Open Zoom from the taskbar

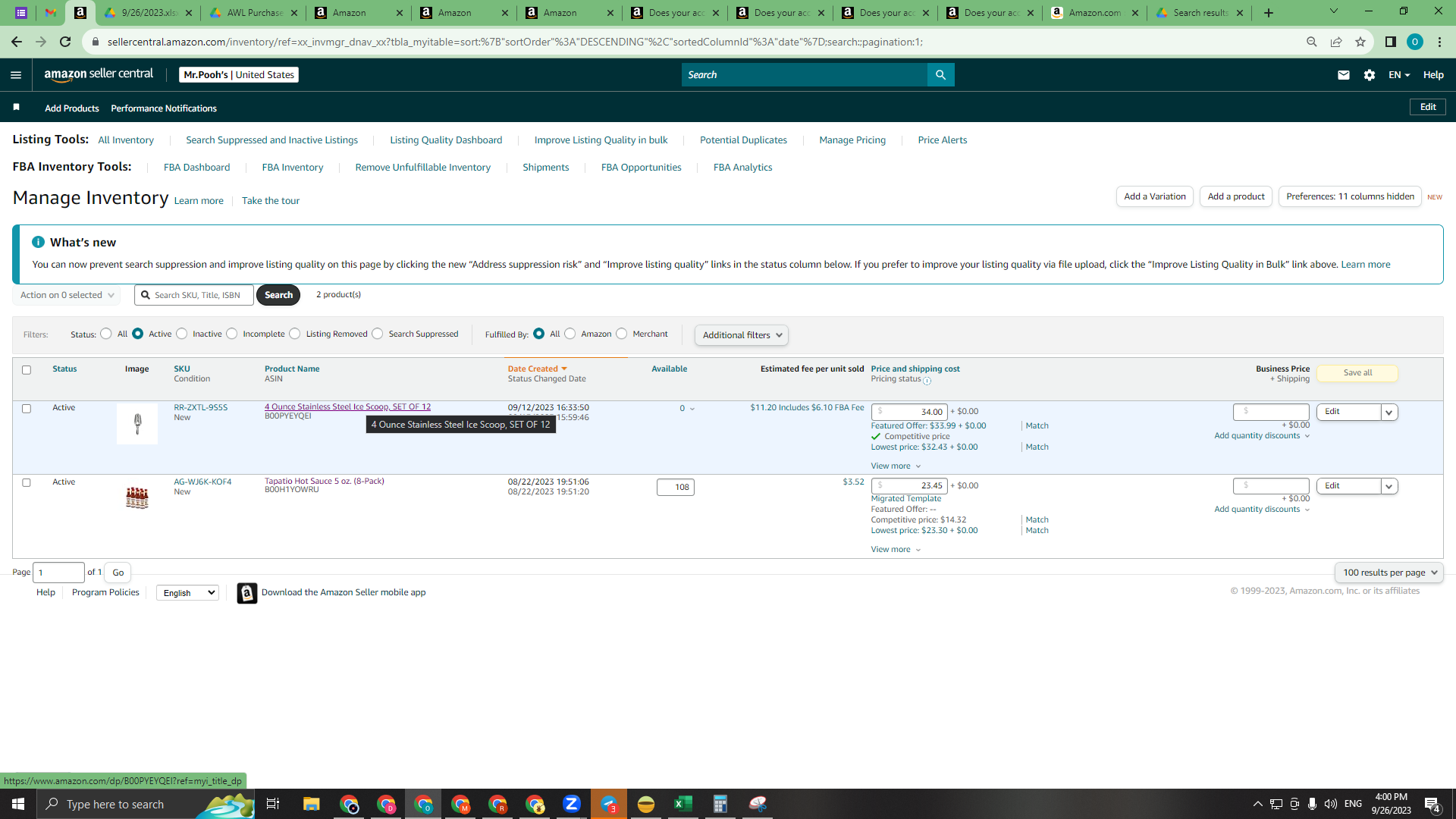(572, 804)
